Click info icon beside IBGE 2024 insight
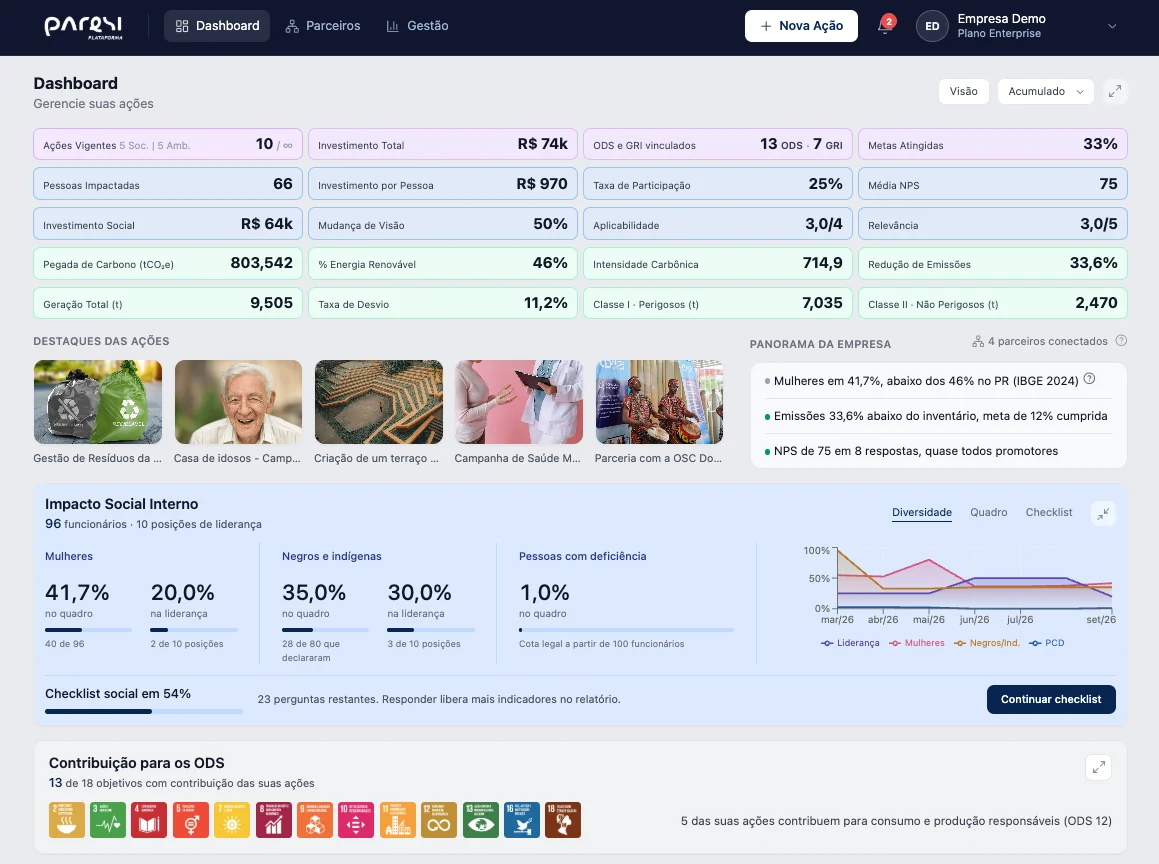 pos(1090,379)
